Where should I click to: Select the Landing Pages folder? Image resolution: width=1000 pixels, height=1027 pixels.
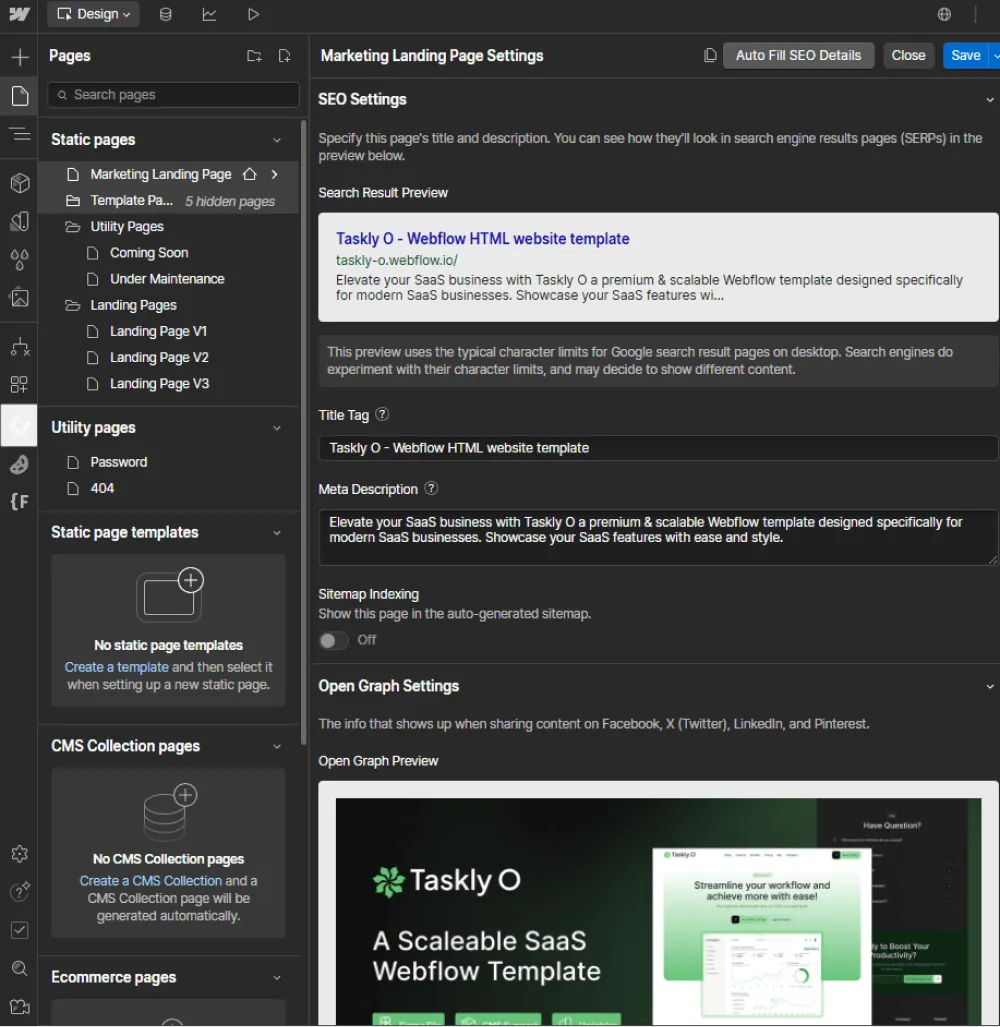(x=168, y=305)
